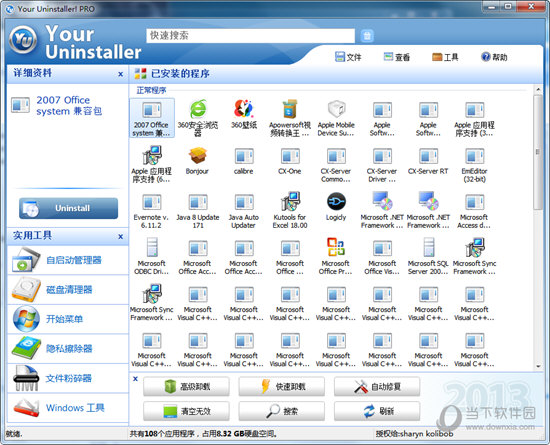Select the CX-Server RT program icon
The image size is (550, 445).
(x=428, y=161)
